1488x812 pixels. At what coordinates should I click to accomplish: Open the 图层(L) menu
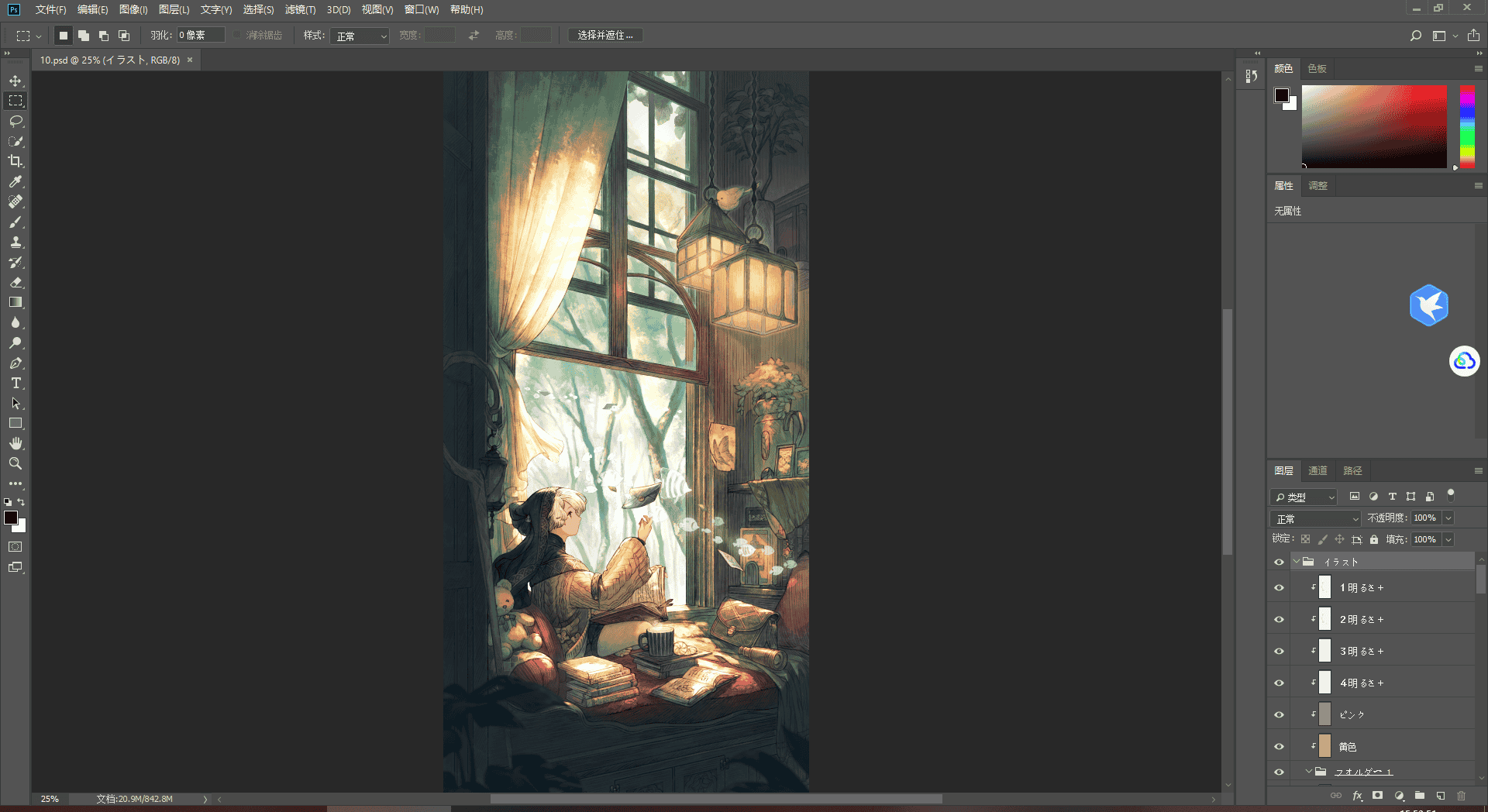click(x=174, y=10)
